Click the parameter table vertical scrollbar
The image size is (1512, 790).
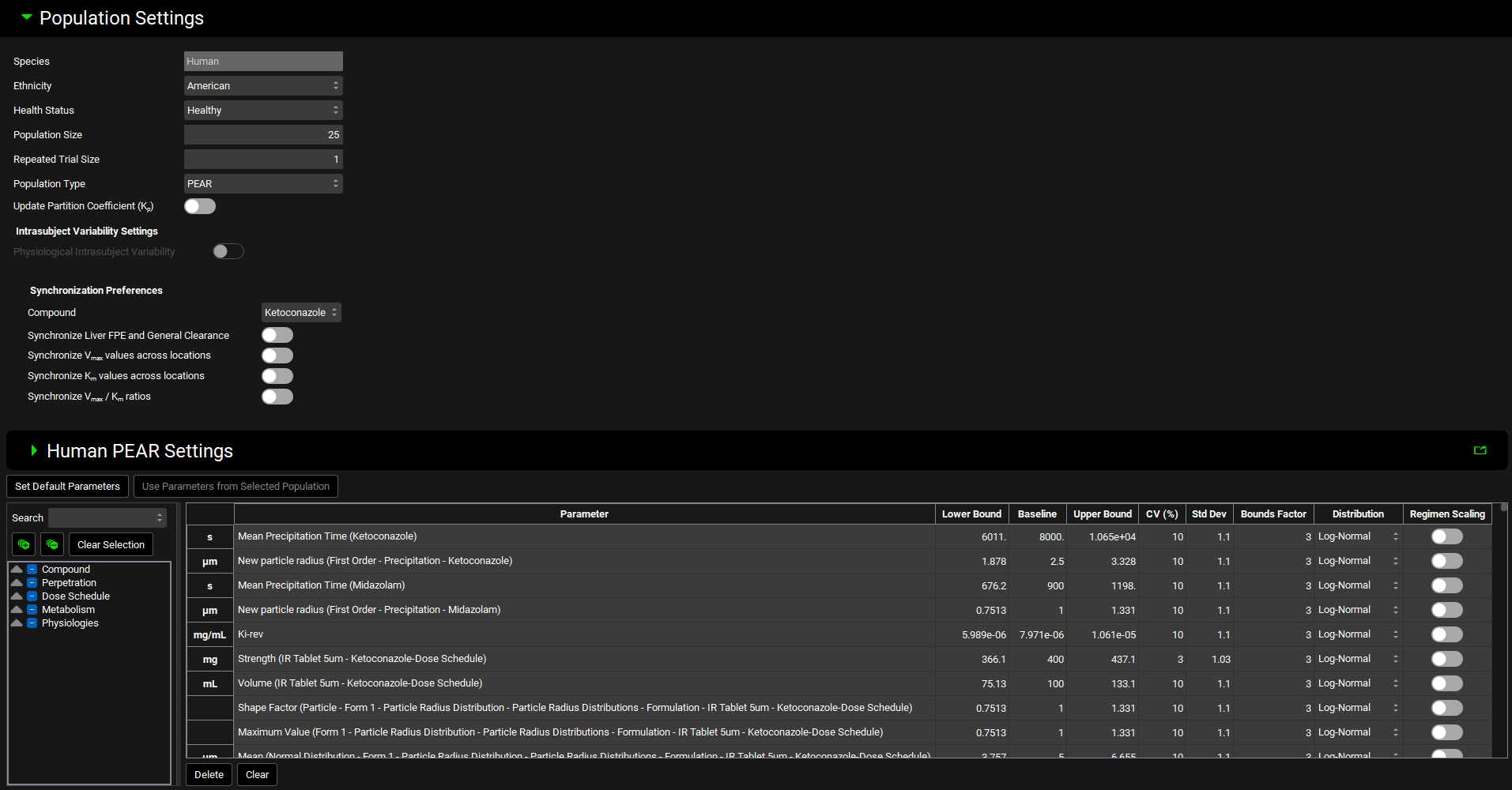pos(1503,632)
